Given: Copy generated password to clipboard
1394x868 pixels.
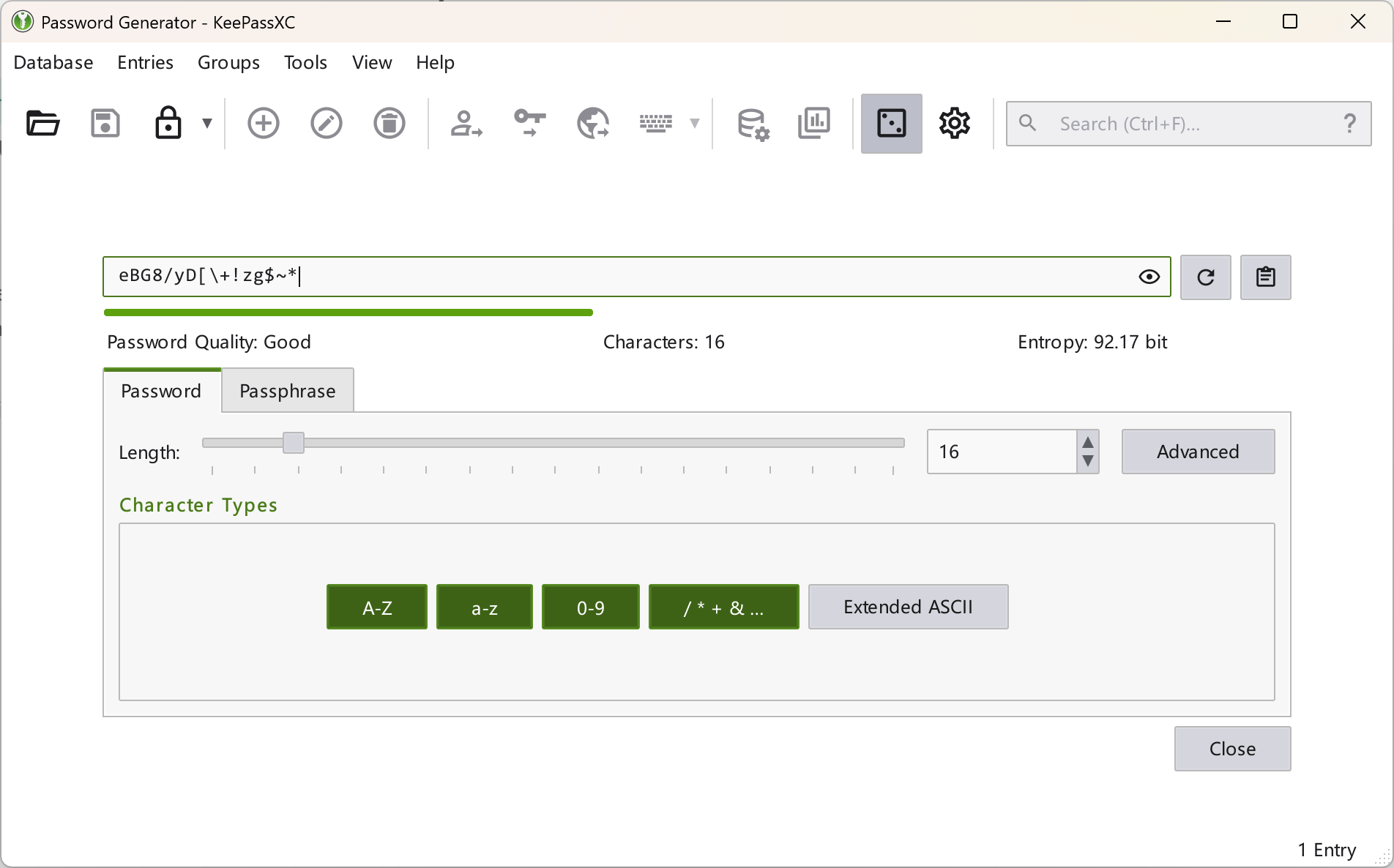Looking at the screenshot, I should pos(1266,277).
